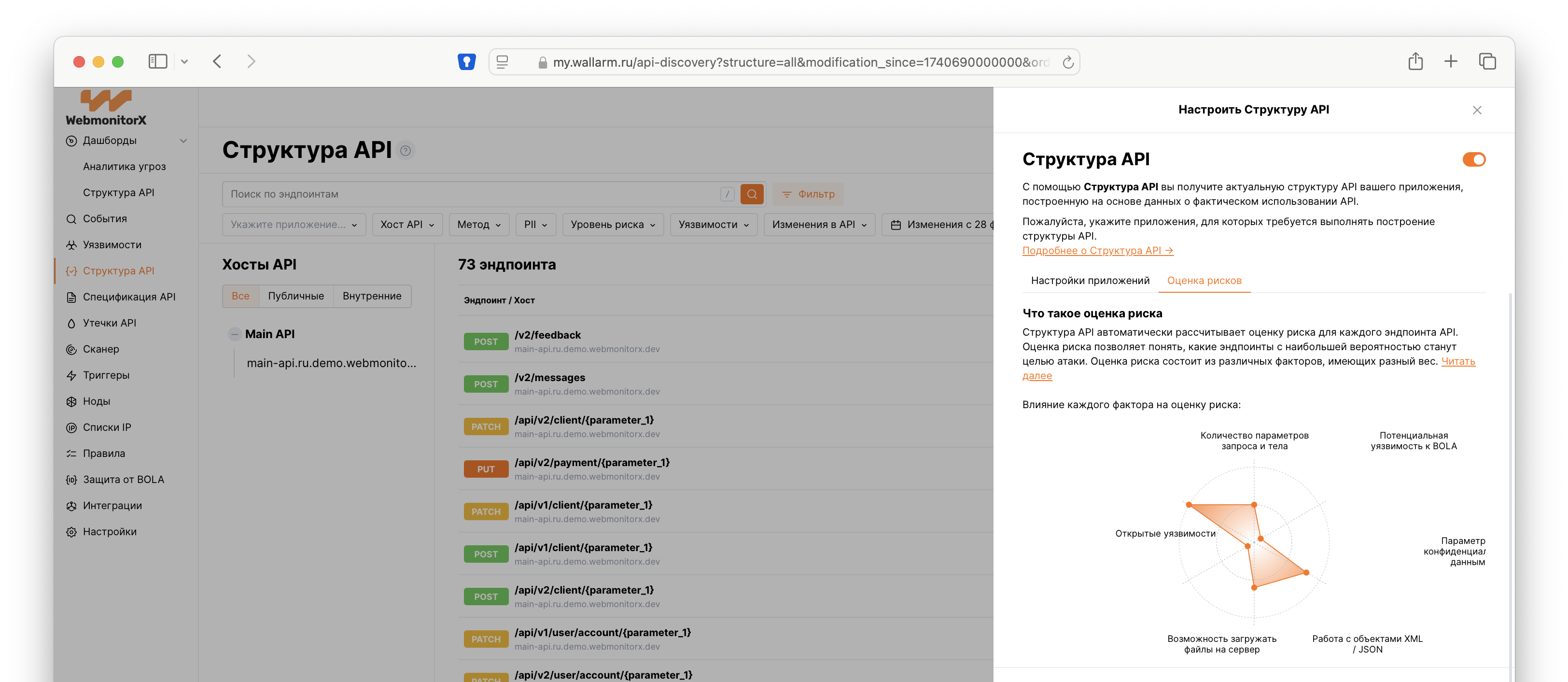Click the Safari share icon
This screenshot has width=1568, height=682.
point(1415,61)
